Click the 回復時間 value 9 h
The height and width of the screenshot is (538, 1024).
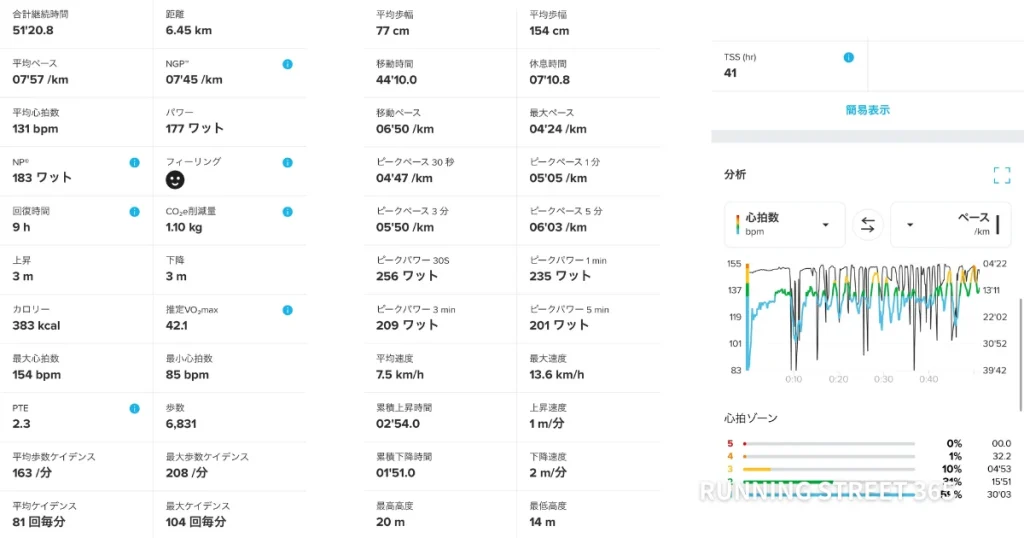(21, 227)
